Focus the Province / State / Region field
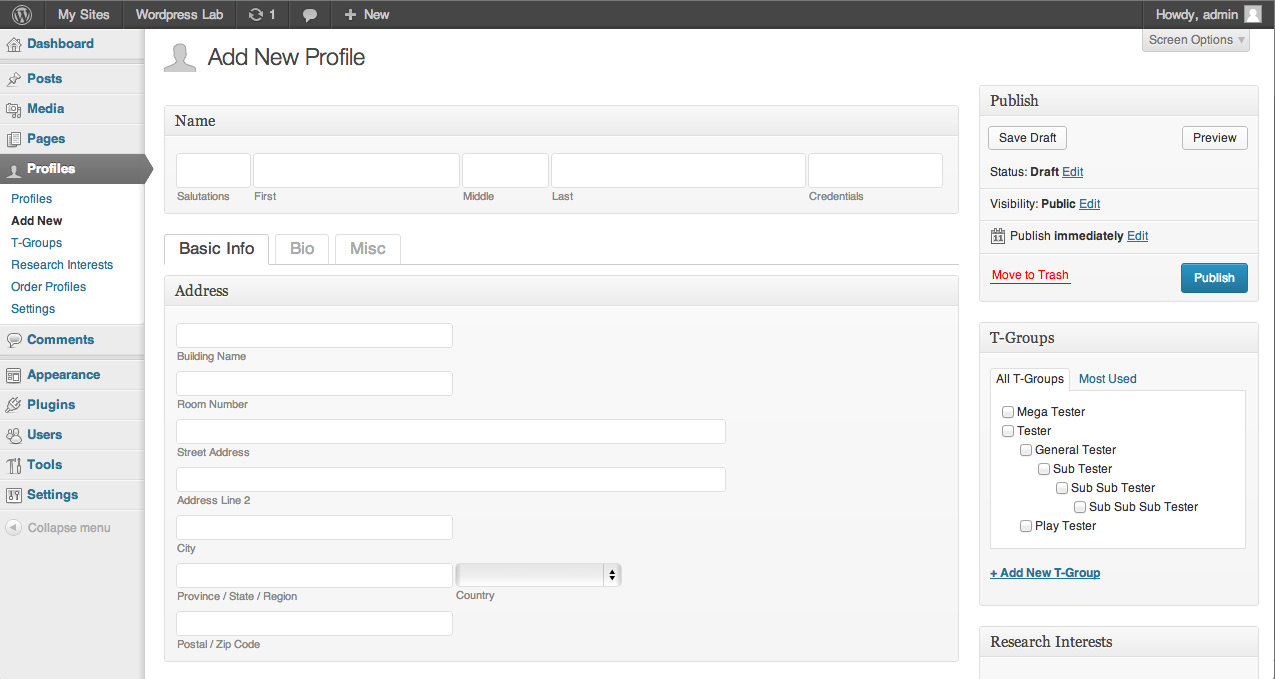Image resolution: width=1275 pixels, height=679 pixels. pyautogui.click(x=314, y=576)
